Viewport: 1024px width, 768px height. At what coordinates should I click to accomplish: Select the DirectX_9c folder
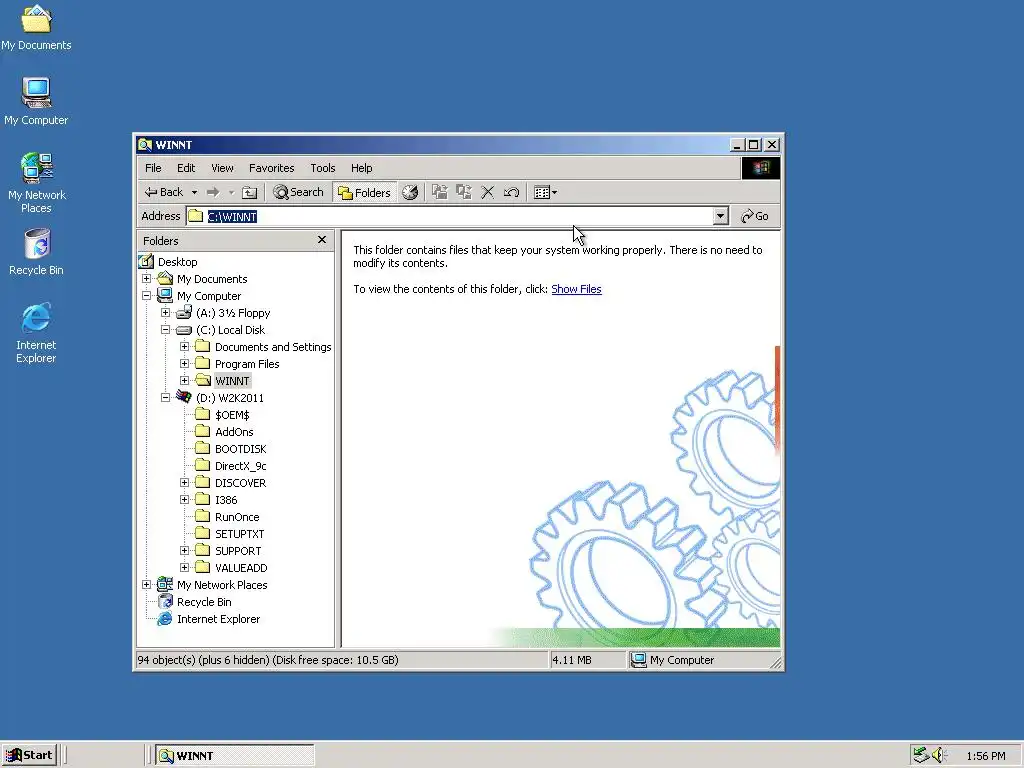(x=240, y=466)
